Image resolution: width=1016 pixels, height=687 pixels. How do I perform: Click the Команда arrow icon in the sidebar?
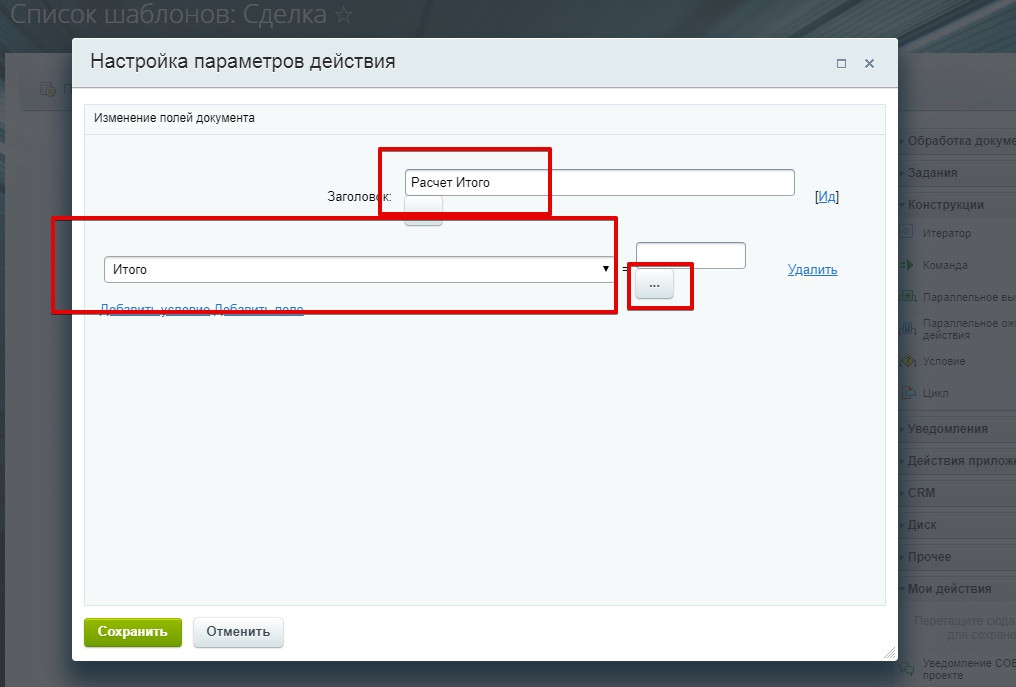906,264
